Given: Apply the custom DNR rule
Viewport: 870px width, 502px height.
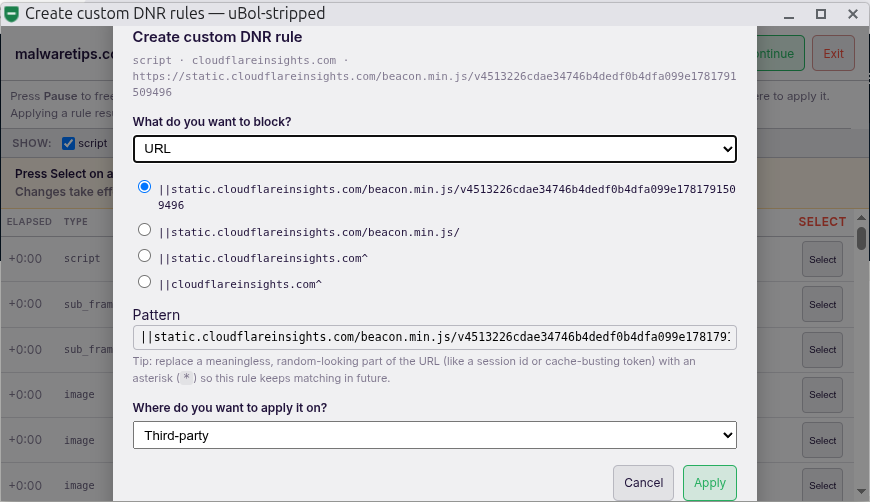Looking at the screenshot, I should click(x=710, y=483).
